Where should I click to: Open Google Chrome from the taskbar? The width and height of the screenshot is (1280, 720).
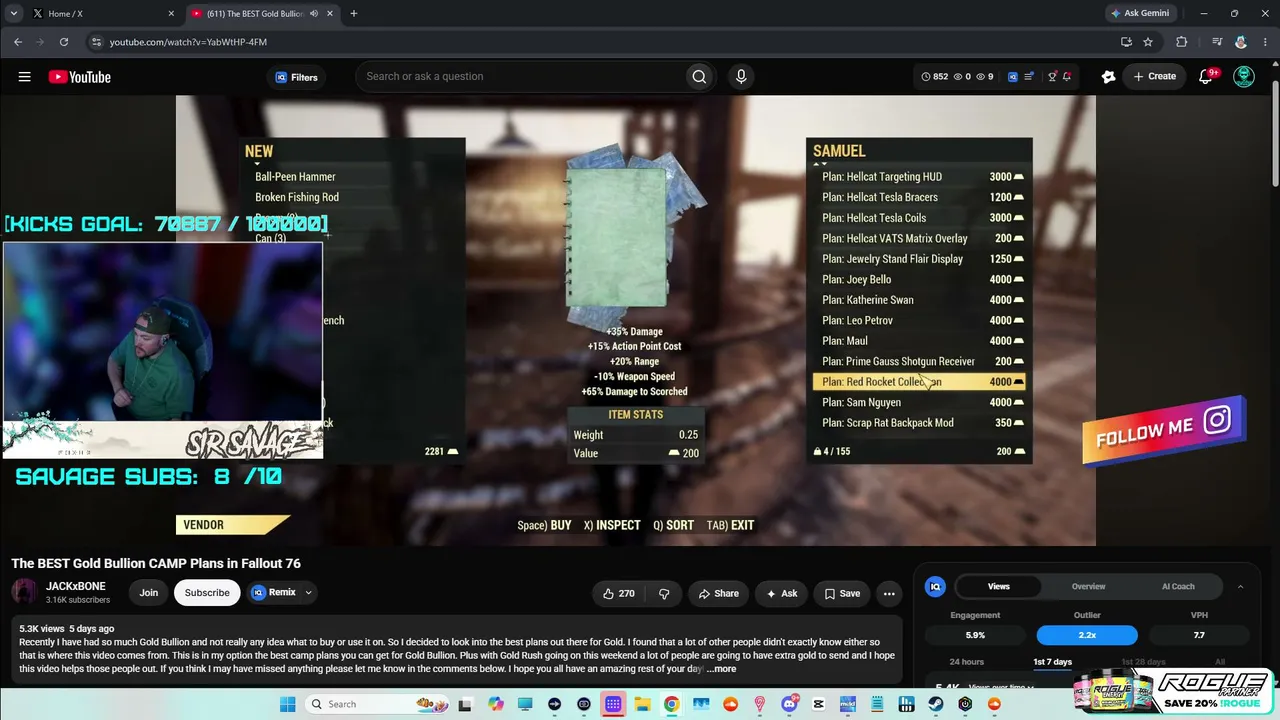pos(671,704)
